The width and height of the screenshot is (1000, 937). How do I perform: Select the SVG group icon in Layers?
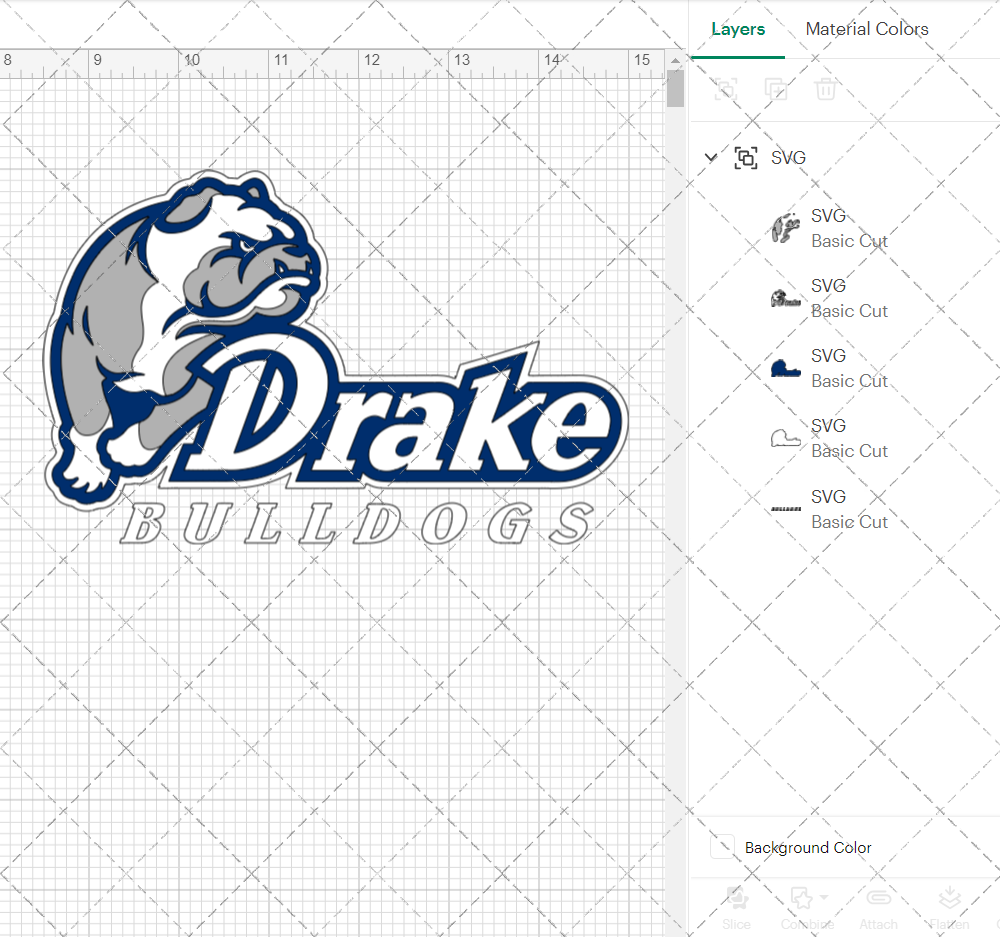[746, 158]
